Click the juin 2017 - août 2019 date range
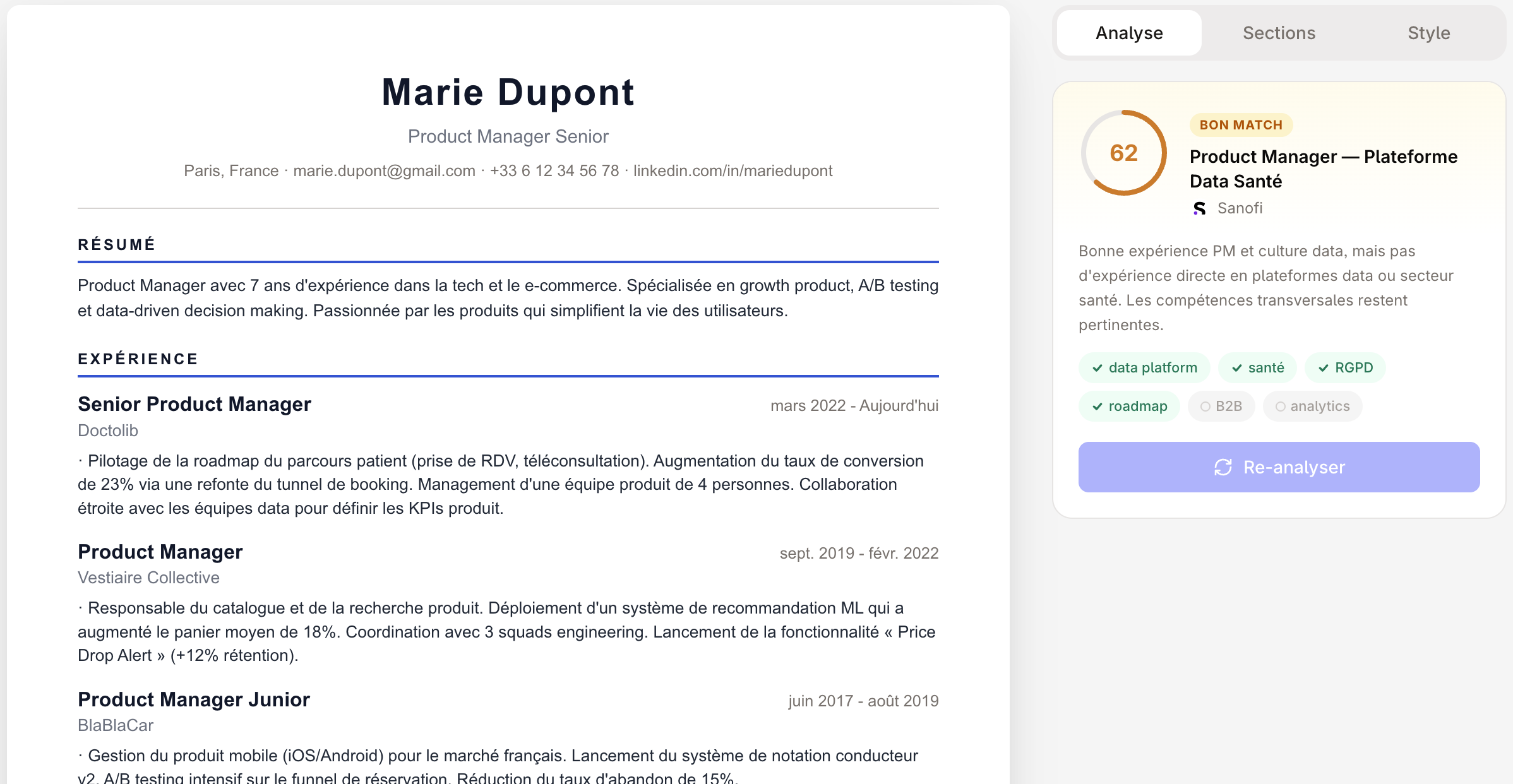Image resolution: width=1513 pixels, height=784 pixels. coord(863,701)
